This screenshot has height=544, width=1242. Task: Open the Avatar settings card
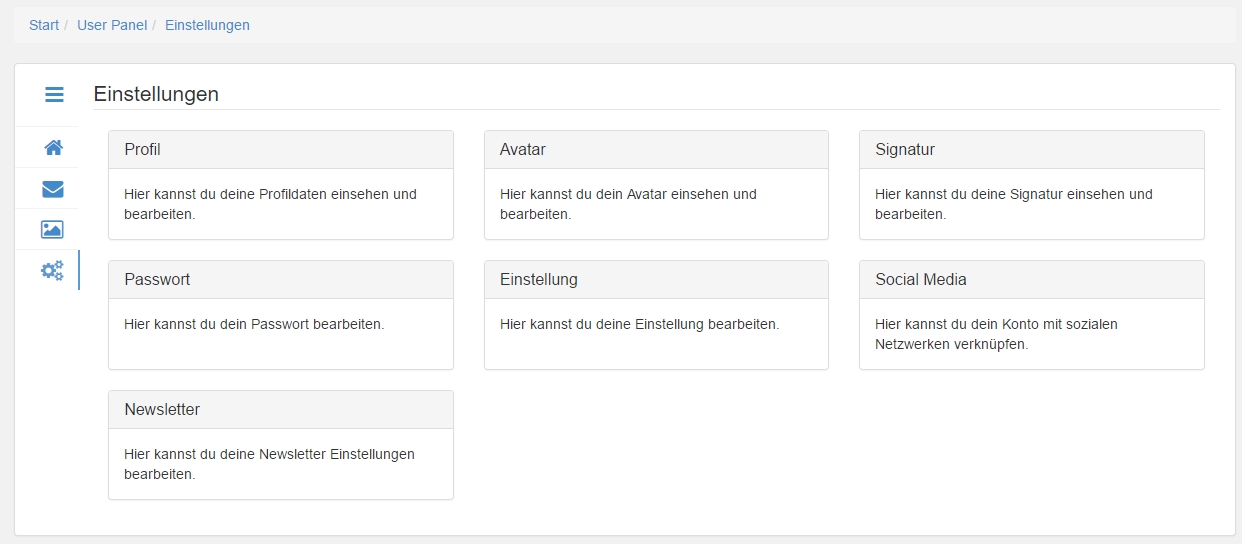click(656, 185)
